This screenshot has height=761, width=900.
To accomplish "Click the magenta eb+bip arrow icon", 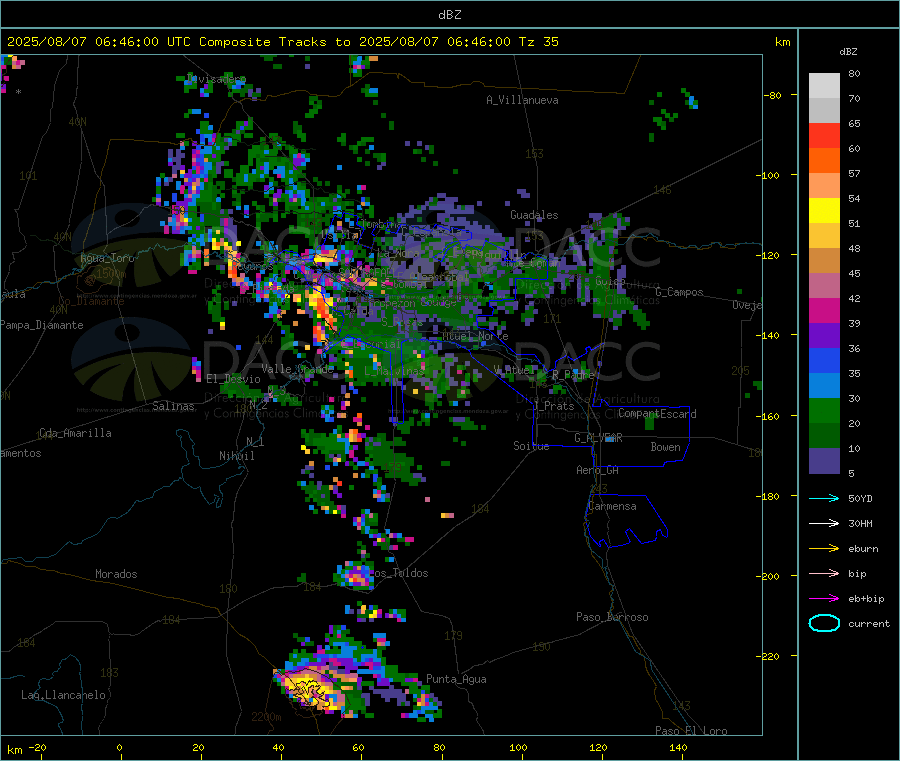I will 824,599.
